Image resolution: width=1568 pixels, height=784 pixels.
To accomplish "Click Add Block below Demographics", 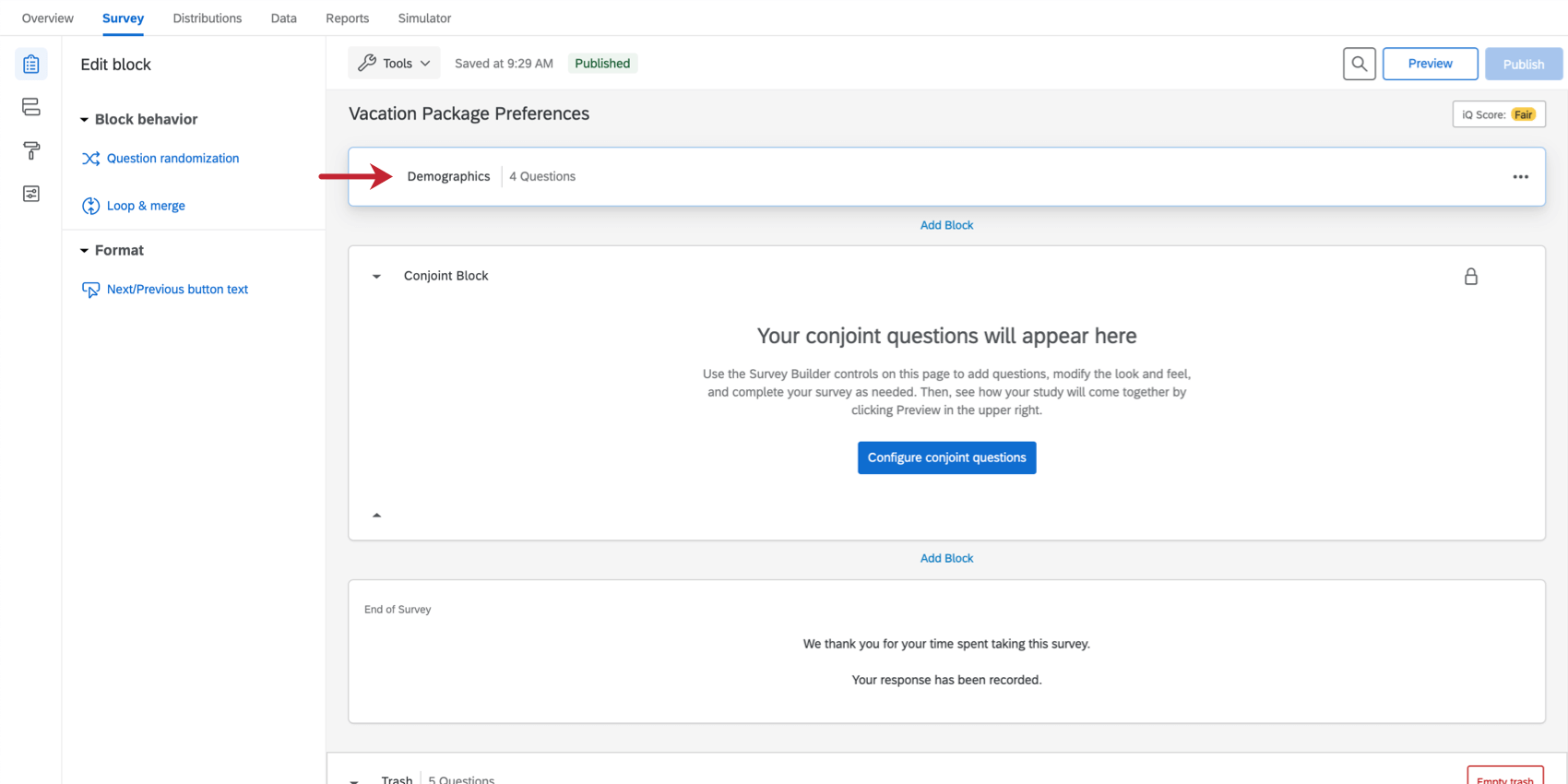I will [x=946, y=225].
